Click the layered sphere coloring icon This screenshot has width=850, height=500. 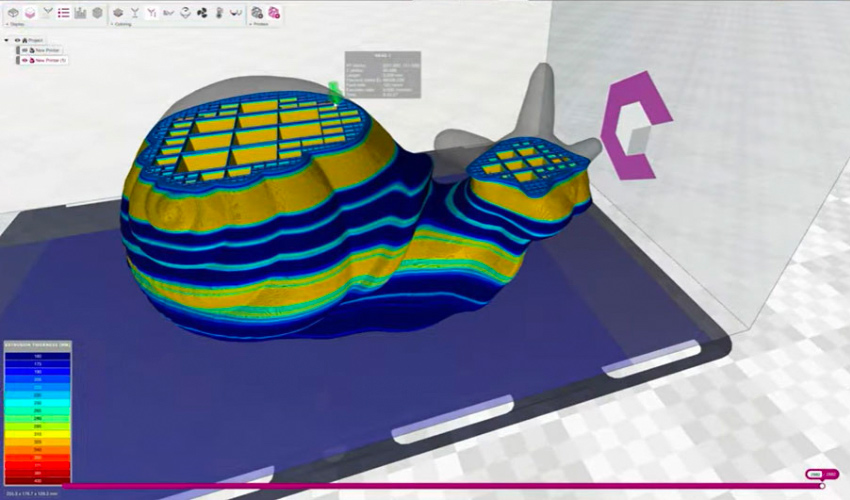[185, 12]
